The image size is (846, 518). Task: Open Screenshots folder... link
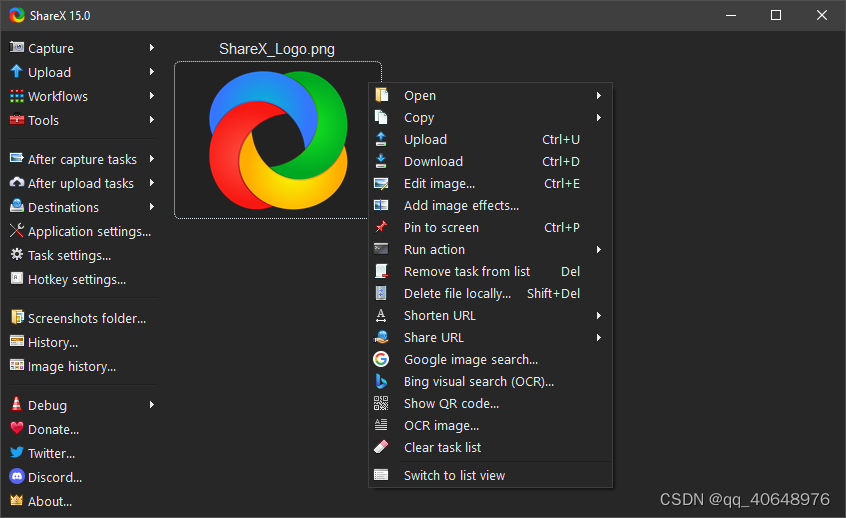tap(81, 318)
